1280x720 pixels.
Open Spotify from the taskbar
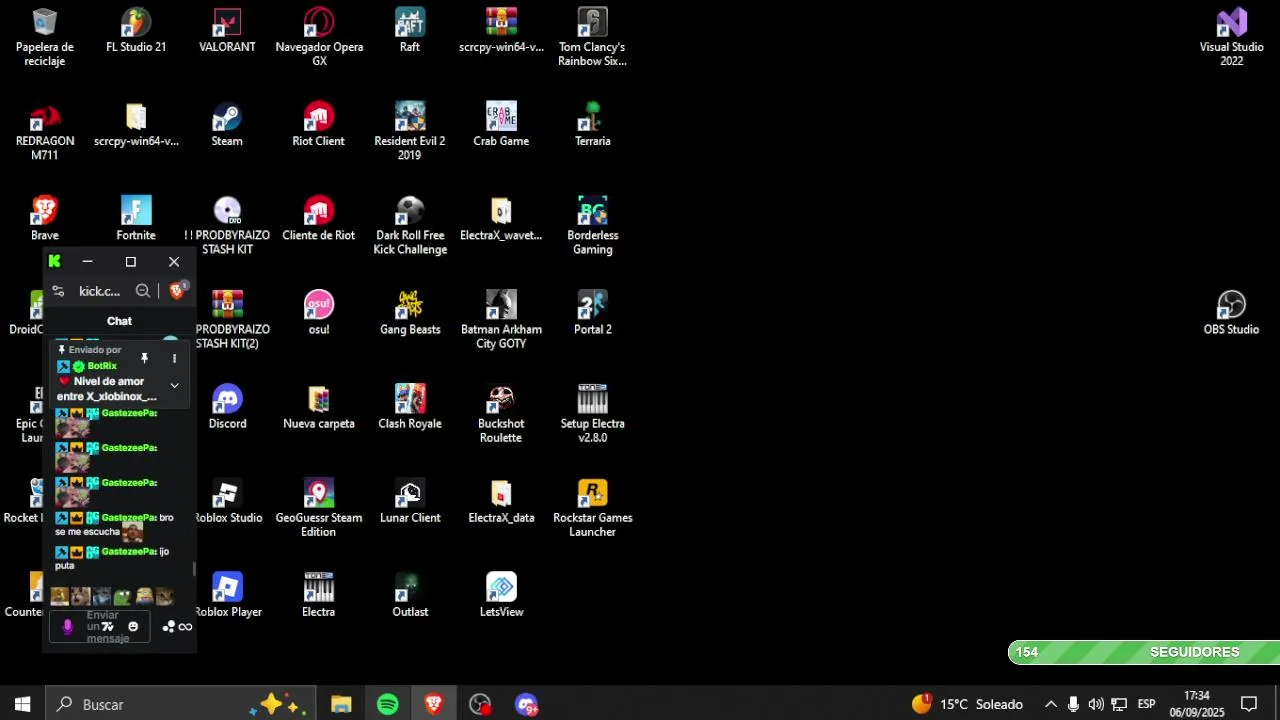pos(388,704)
